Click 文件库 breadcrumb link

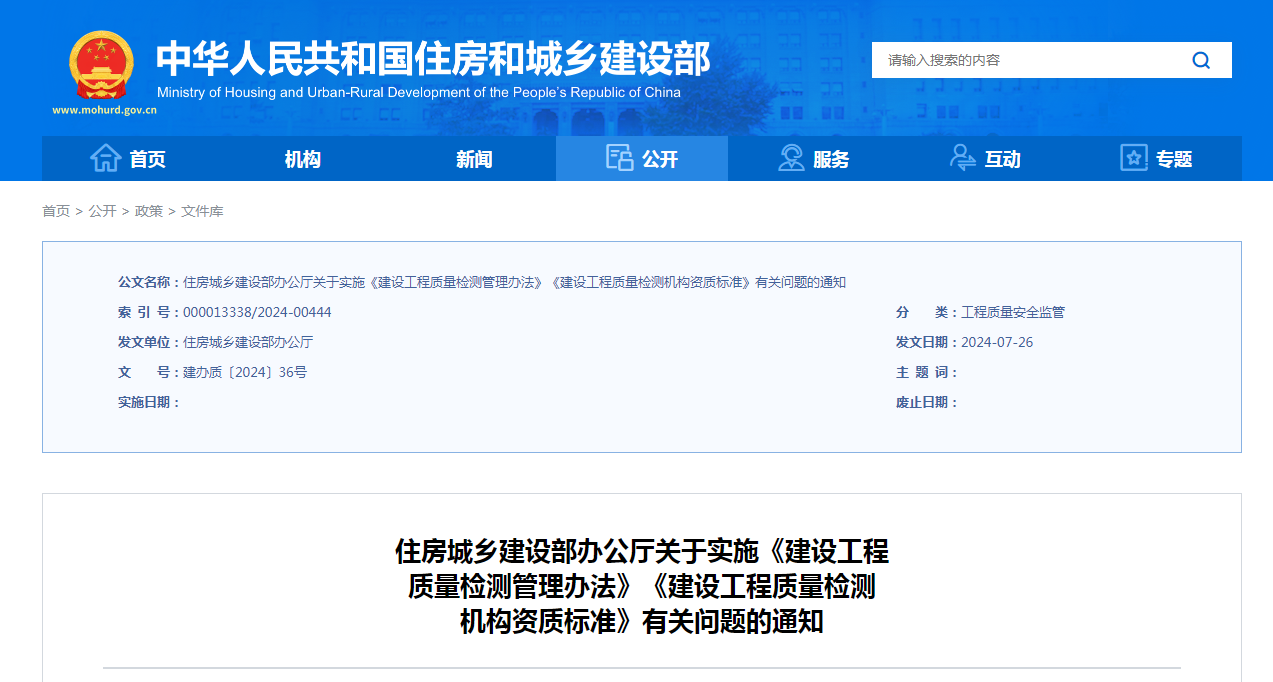click(202, 211)
